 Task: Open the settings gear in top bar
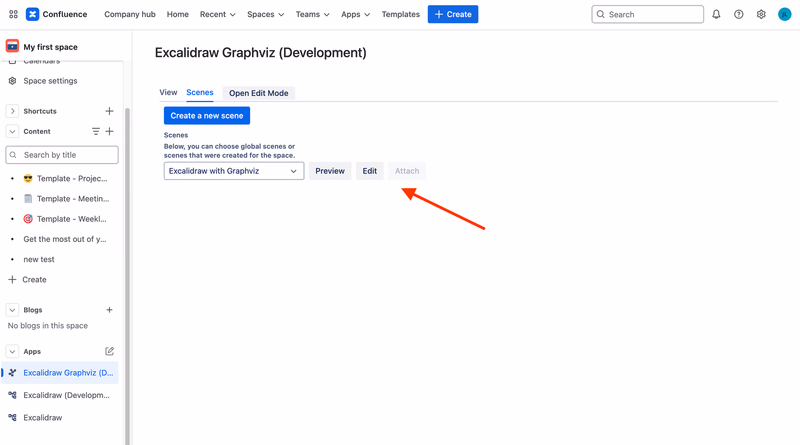(x=761, y=14)
